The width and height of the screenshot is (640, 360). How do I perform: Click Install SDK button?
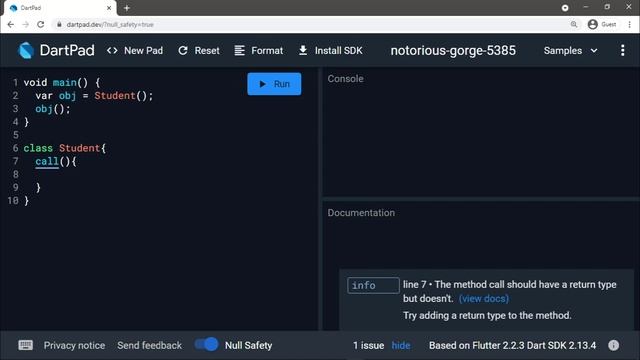331,51
